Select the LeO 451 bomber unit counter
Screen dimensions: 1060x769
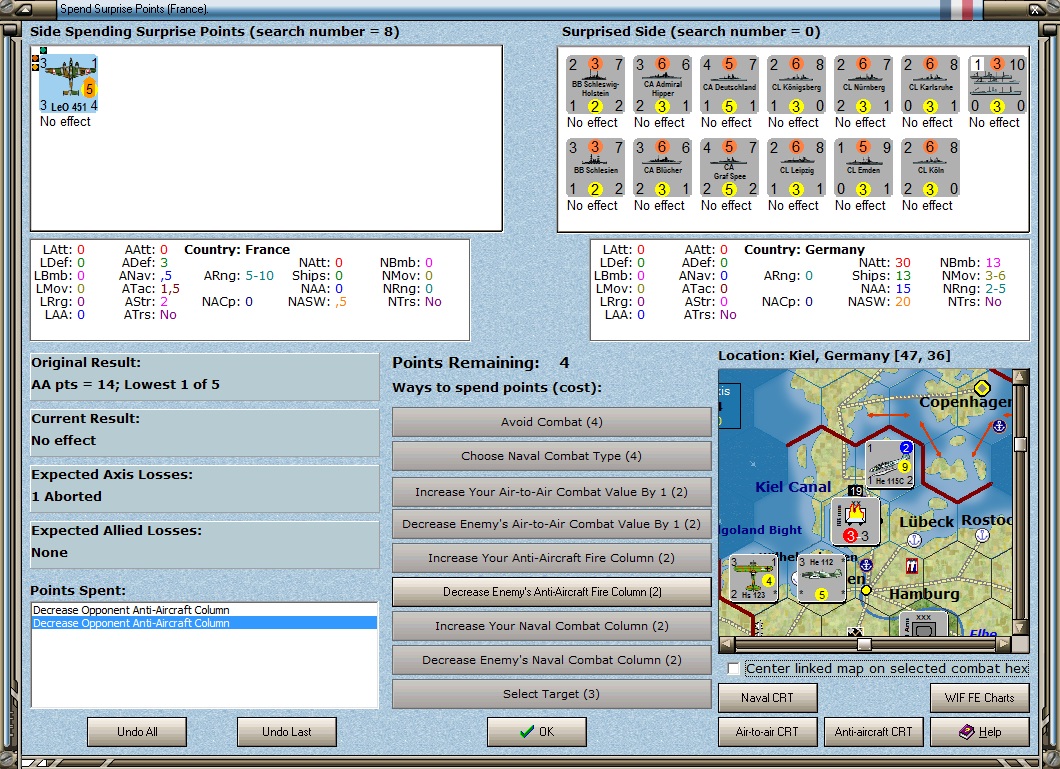69,84
